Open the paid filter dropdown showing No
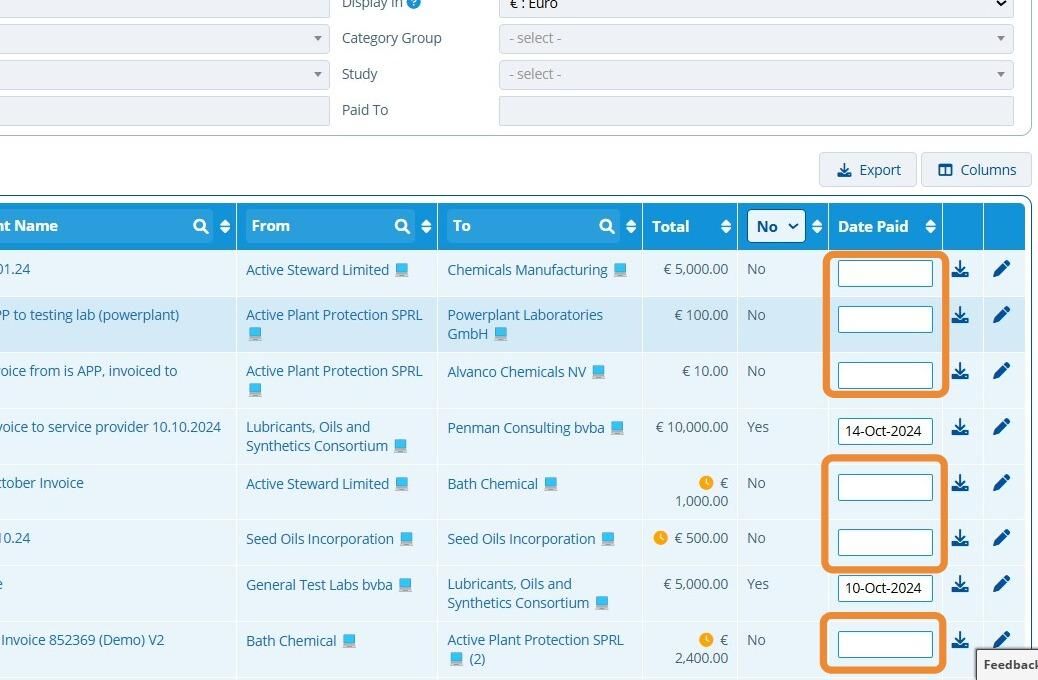 pyautogui.click(x=776, y=226)
